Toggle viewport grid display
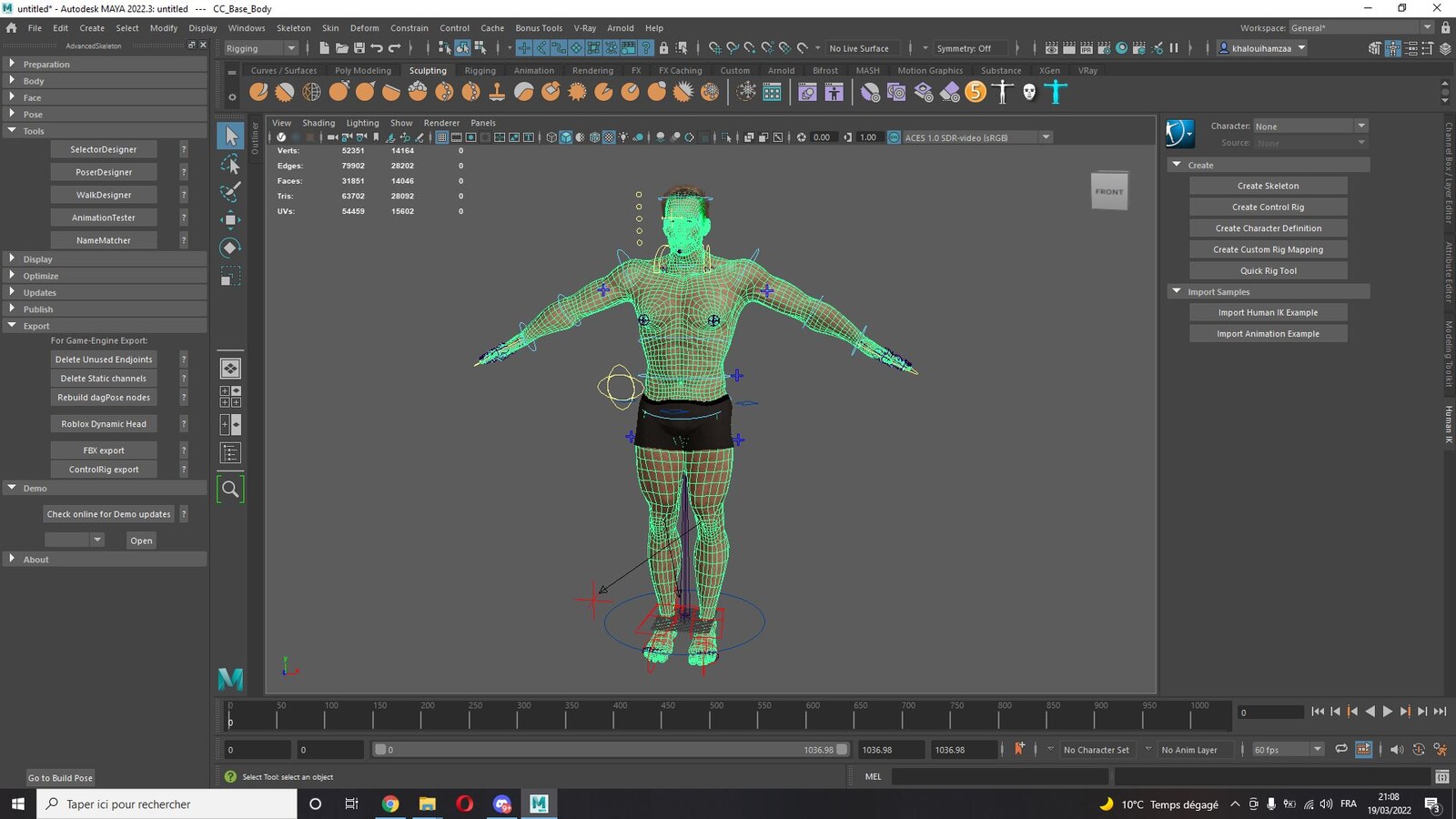1456x819 pixels. point(441,137)
